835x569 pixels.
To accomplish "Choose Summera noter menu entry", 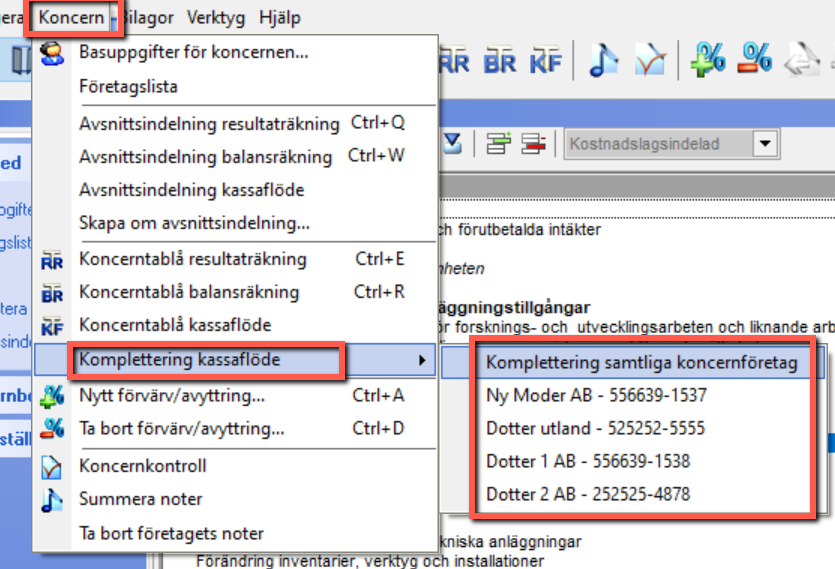I will (234, 499).
